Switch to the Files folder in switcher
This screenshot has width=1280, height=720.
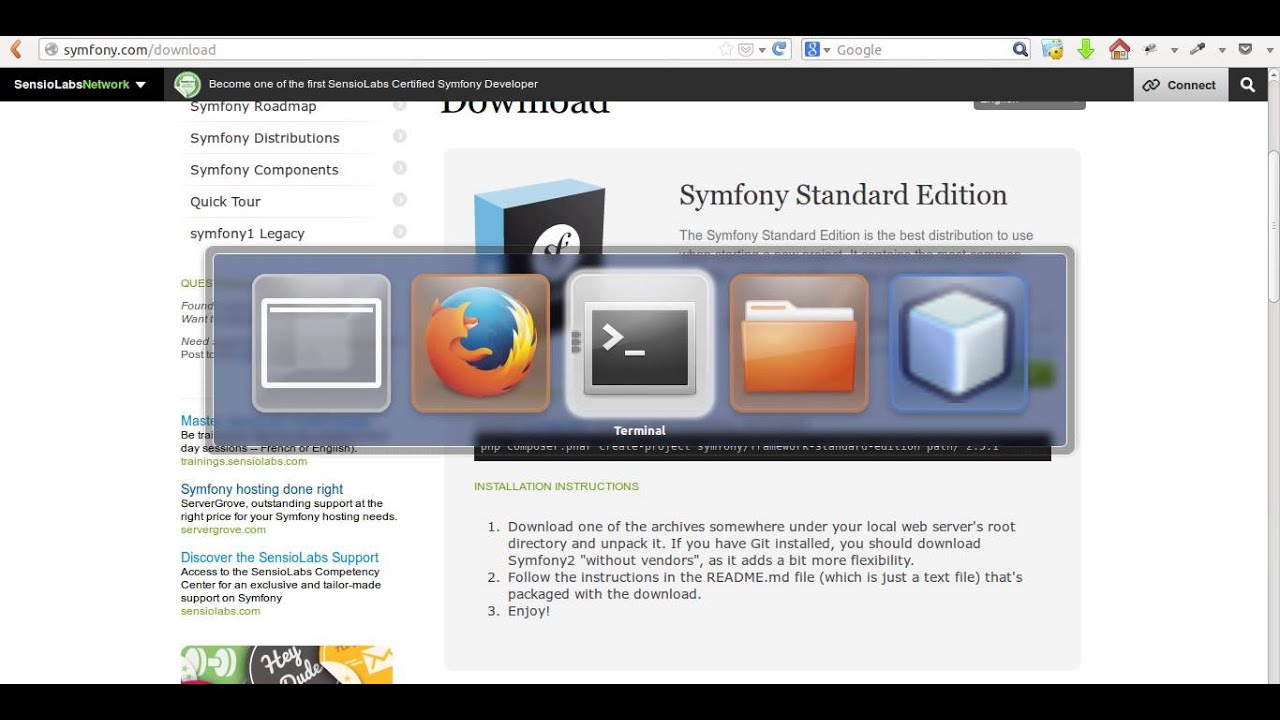799,343
